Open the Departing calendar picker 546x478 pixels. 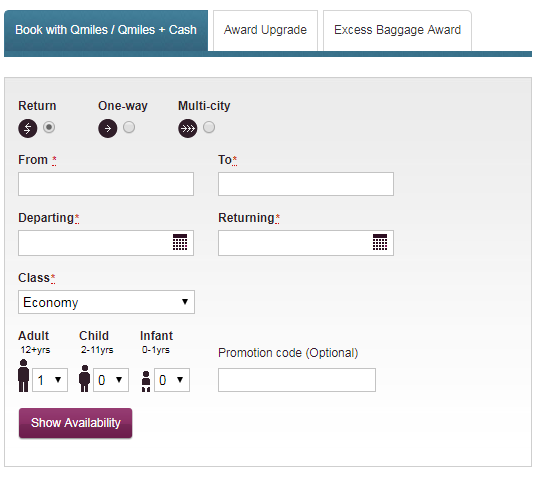[180, 242]
